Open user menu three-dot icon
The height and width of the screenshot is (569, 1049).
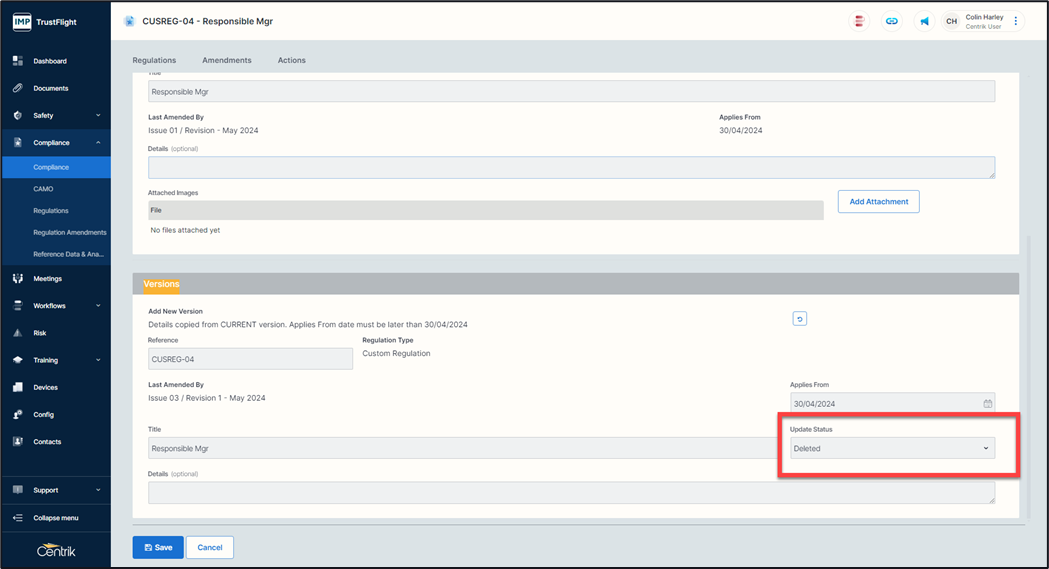point(1016,21)
